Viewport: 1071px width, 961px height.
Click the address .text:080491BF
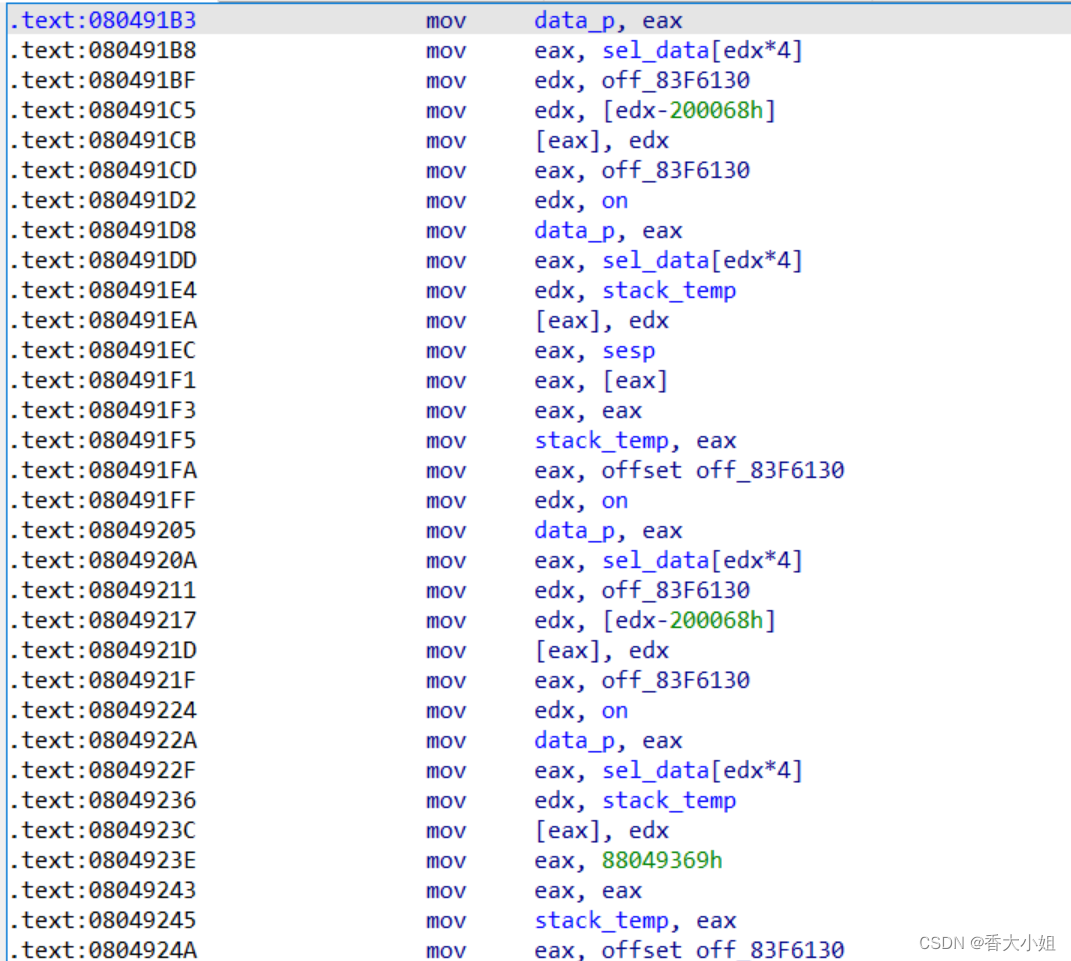pyautogui.click(x=103, y=81)
